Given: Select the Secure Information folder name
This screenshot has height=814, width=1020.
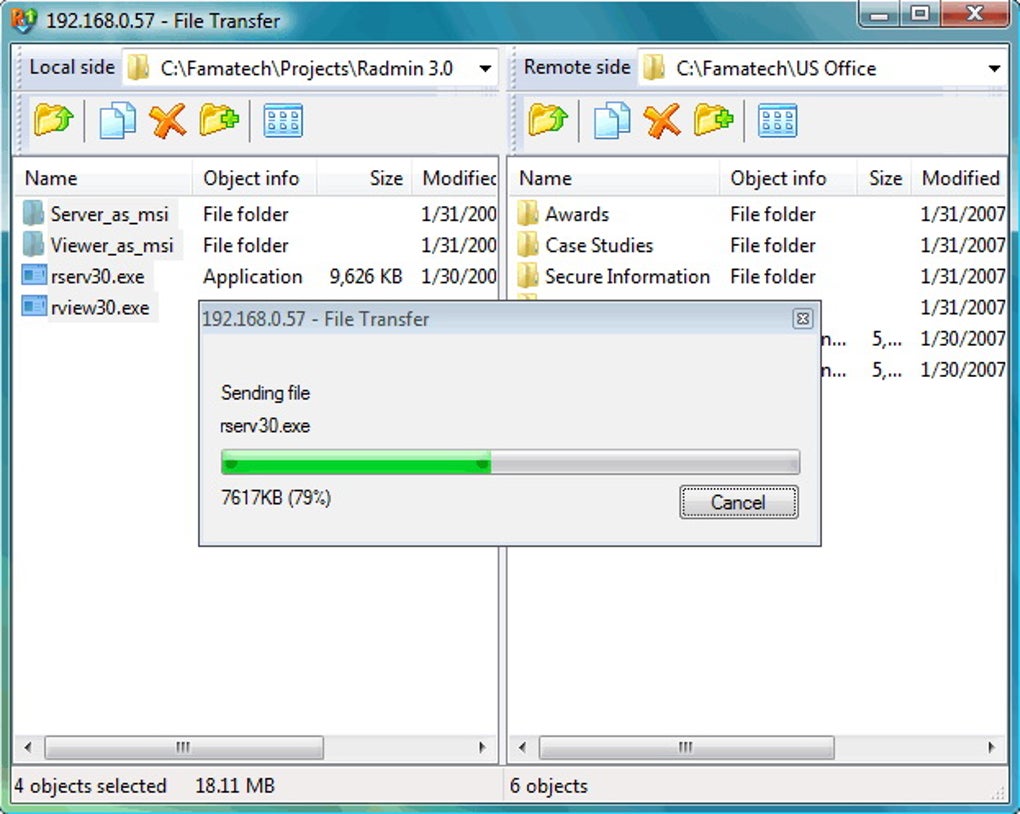Looking at the screenshot, I should point(628,277).
